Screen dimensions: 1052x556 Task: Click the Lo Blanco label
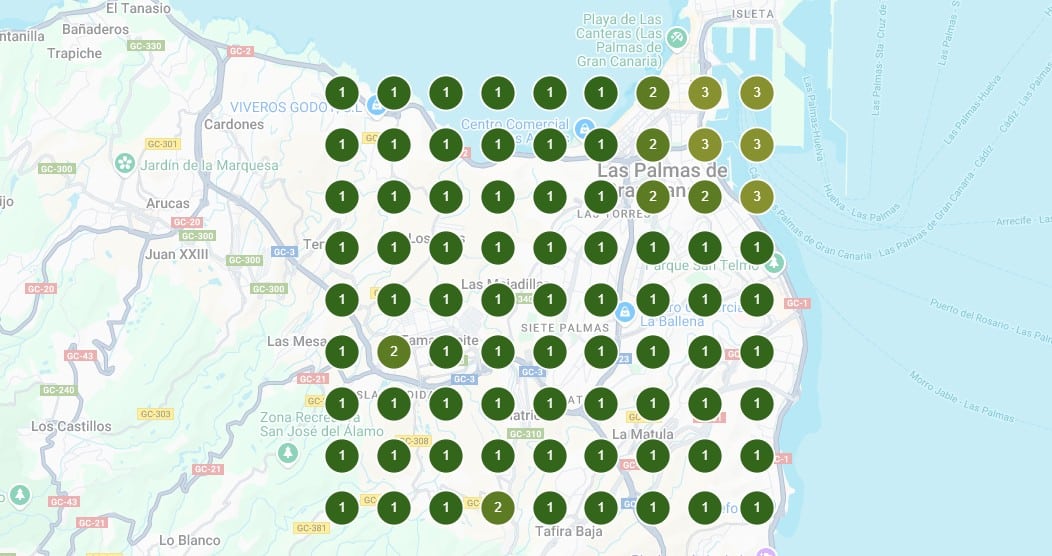tap(190, 540)
